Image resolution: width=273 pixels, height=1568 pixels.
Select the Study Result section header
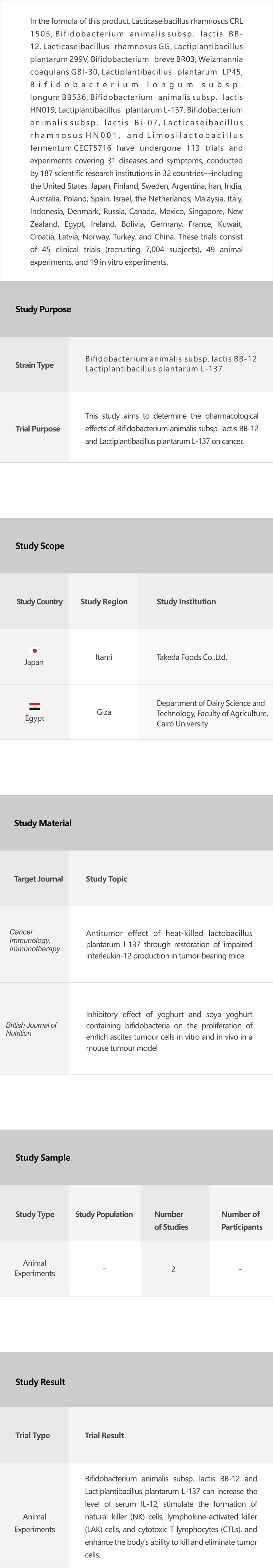pyautogui.click(x=40, y=1381)
